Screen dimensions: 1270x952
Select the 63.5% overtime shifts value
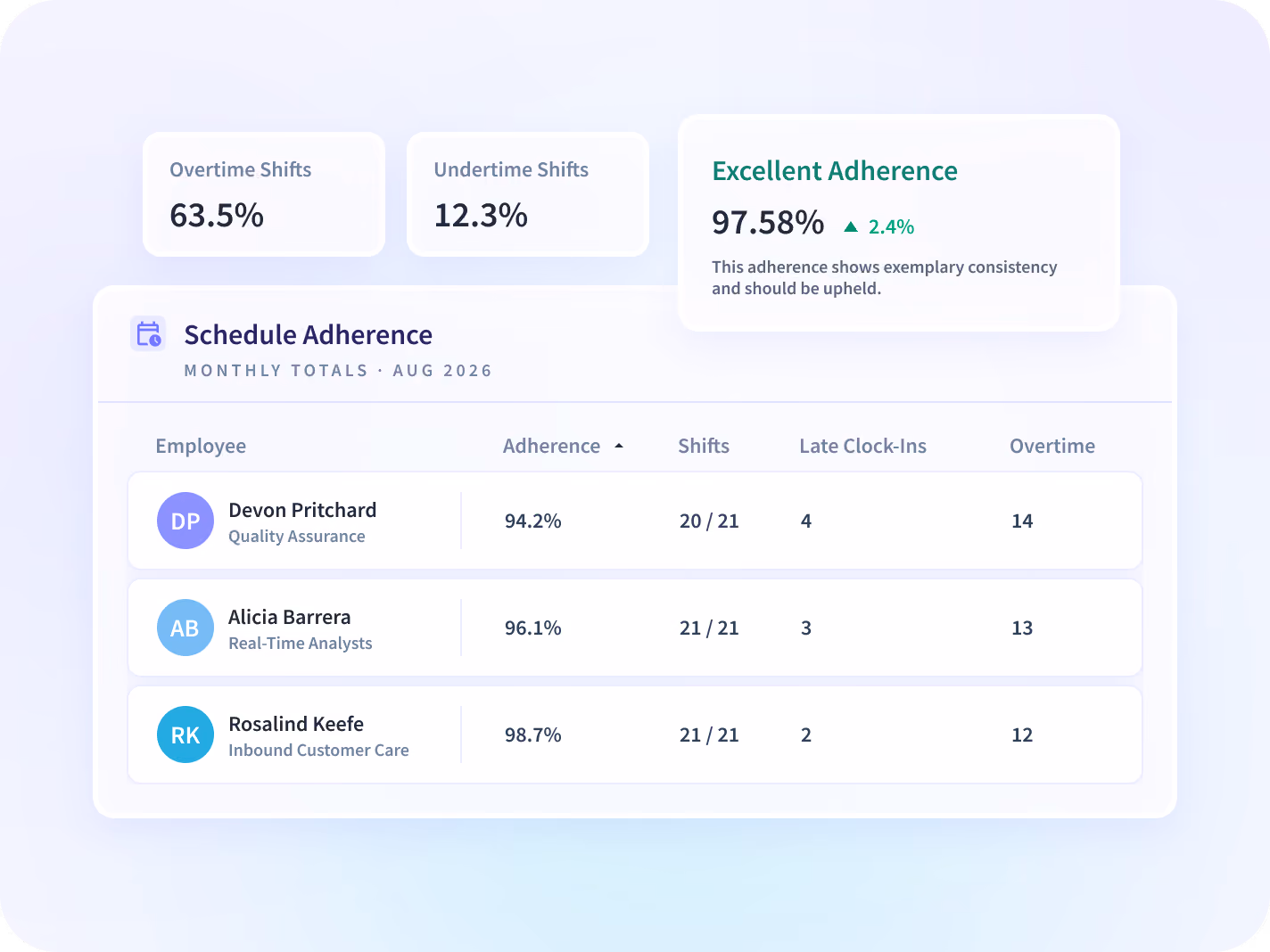pyautogui.click(x=217, y=216)
